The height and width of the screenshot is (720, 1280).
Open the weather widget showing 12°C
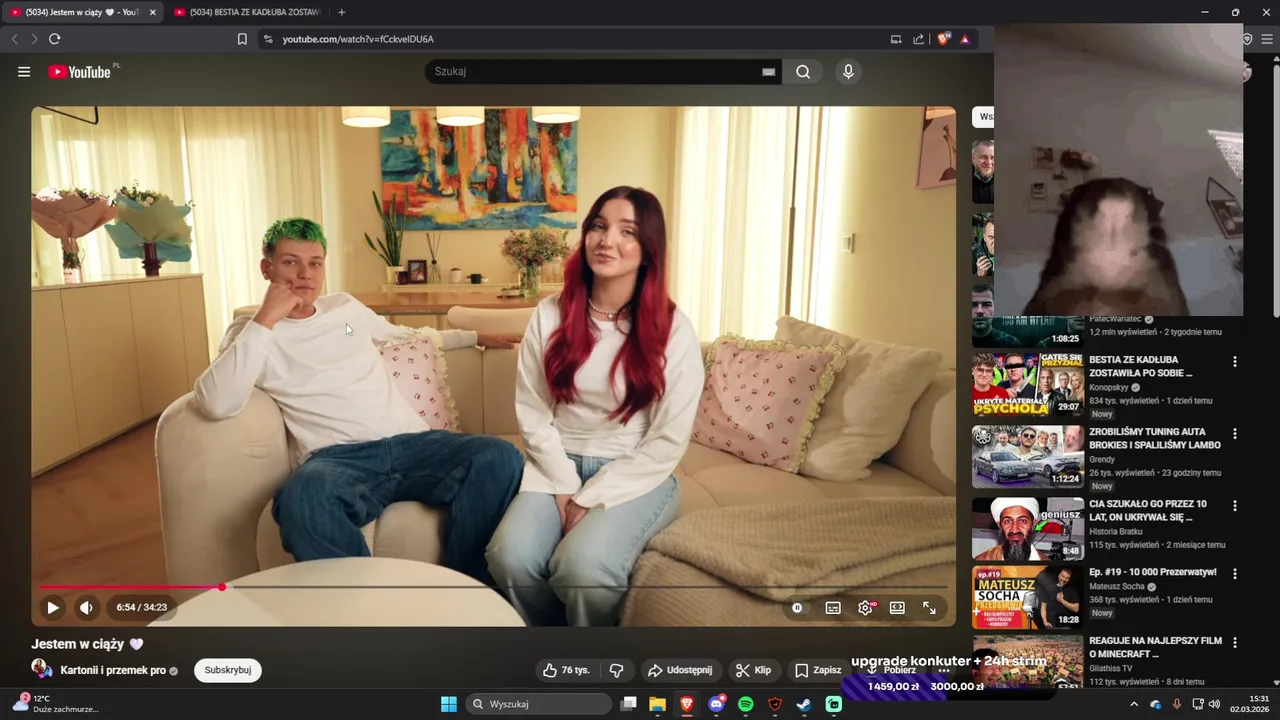point(56,703)
